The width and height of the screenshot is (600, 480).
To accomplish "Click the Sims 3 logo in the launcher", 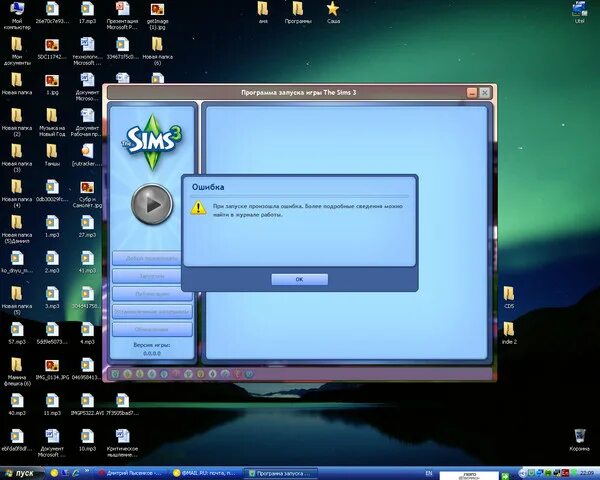I will [x=152, y=142].
